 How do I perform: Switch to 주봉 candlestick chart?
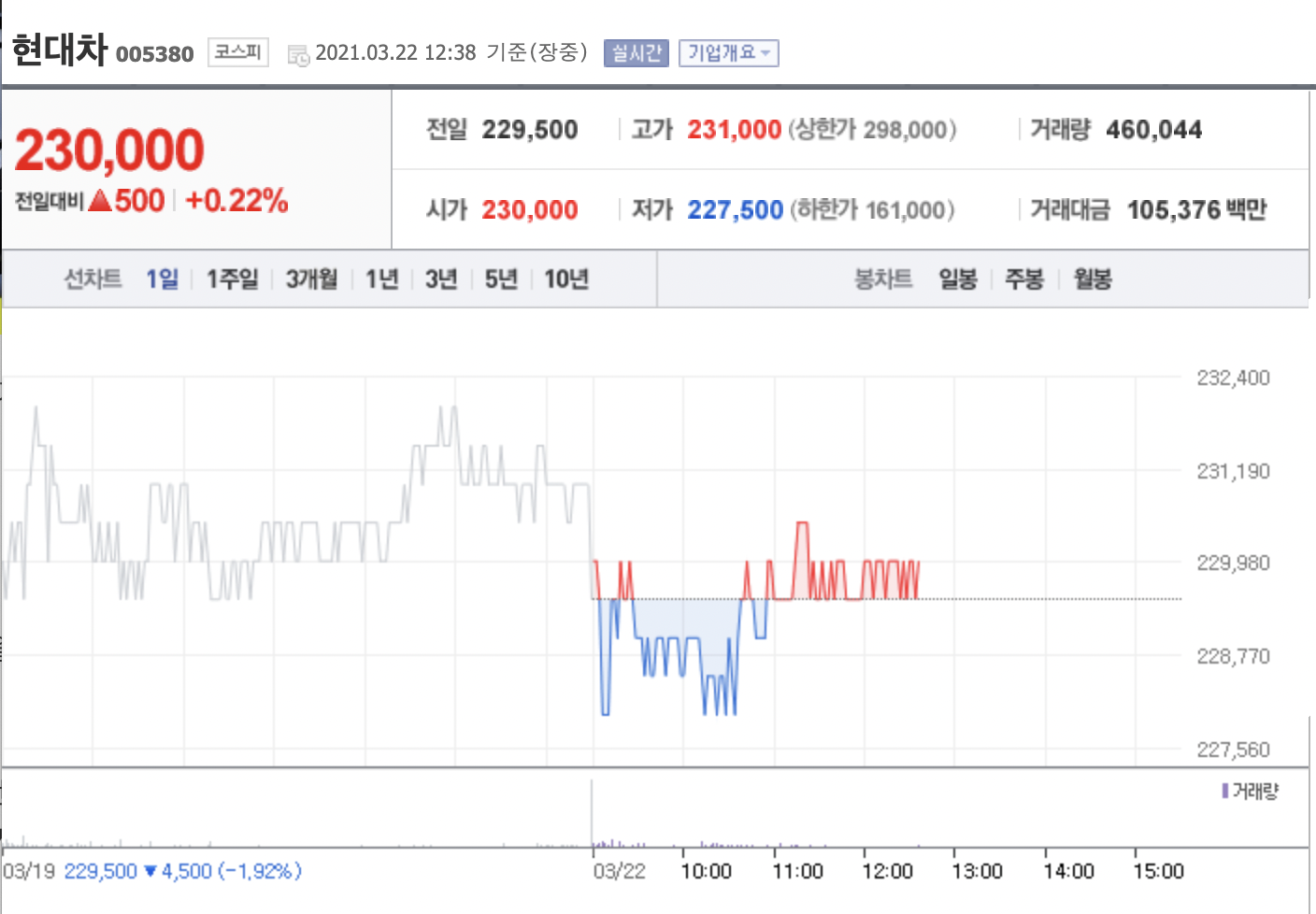1024,278
